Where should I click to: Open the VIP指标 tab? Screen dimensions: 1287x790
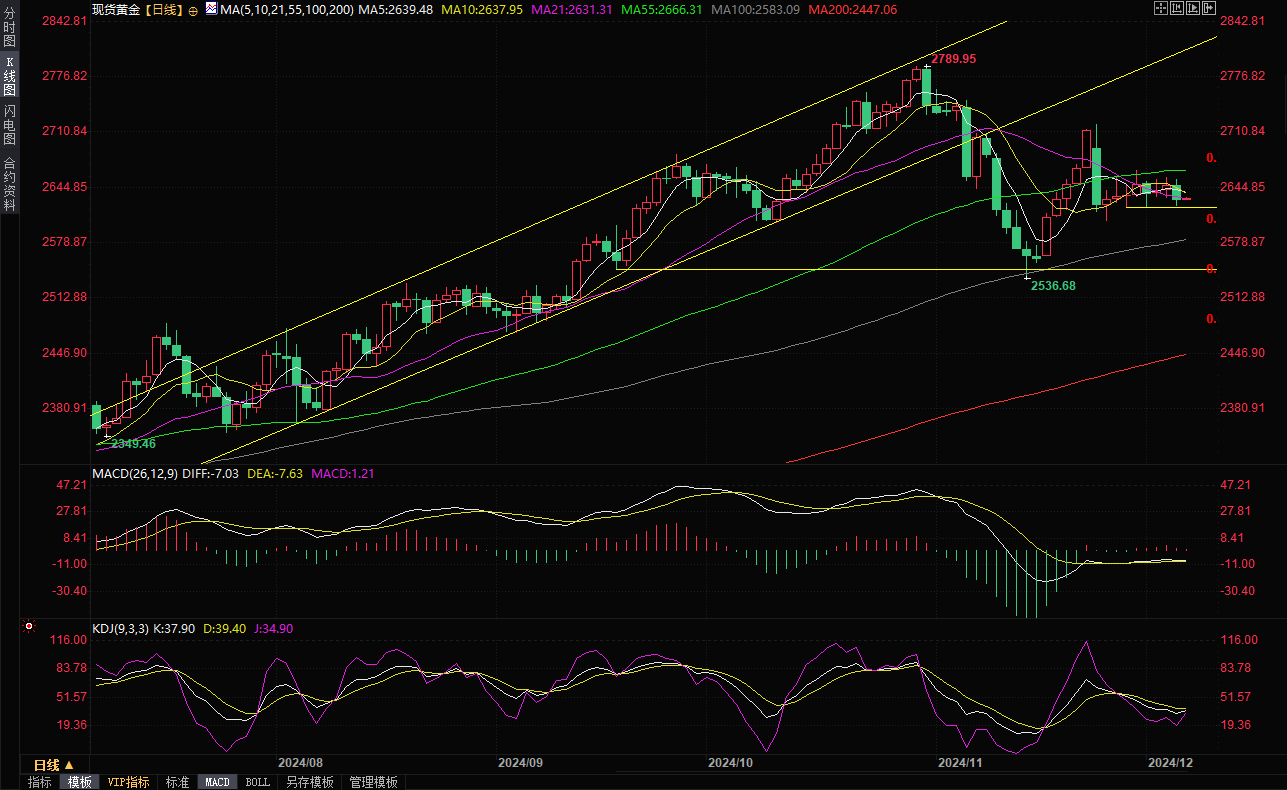(x=128, y=782)
